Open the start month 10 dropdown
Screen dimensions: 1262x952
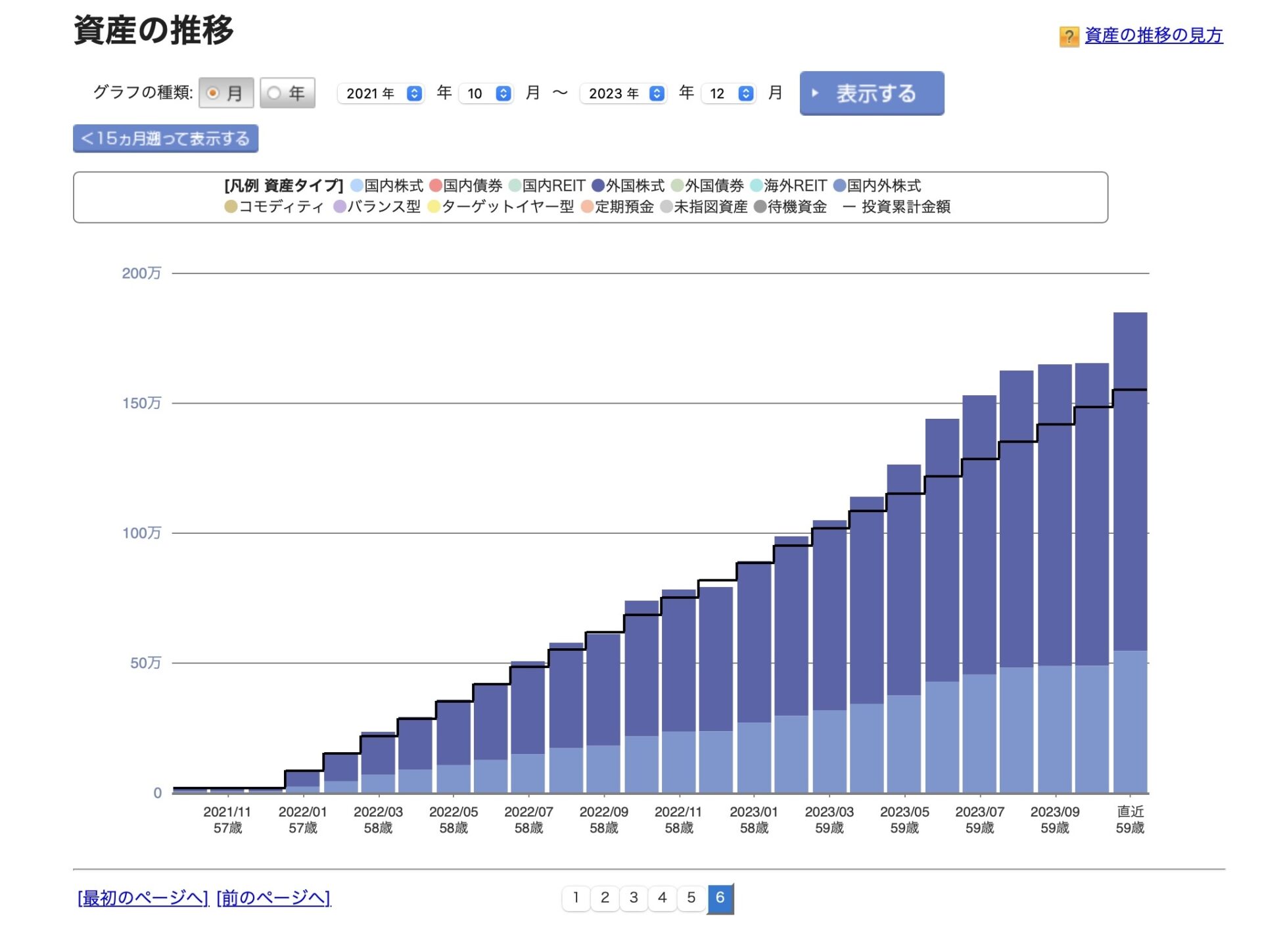[486, 93]
